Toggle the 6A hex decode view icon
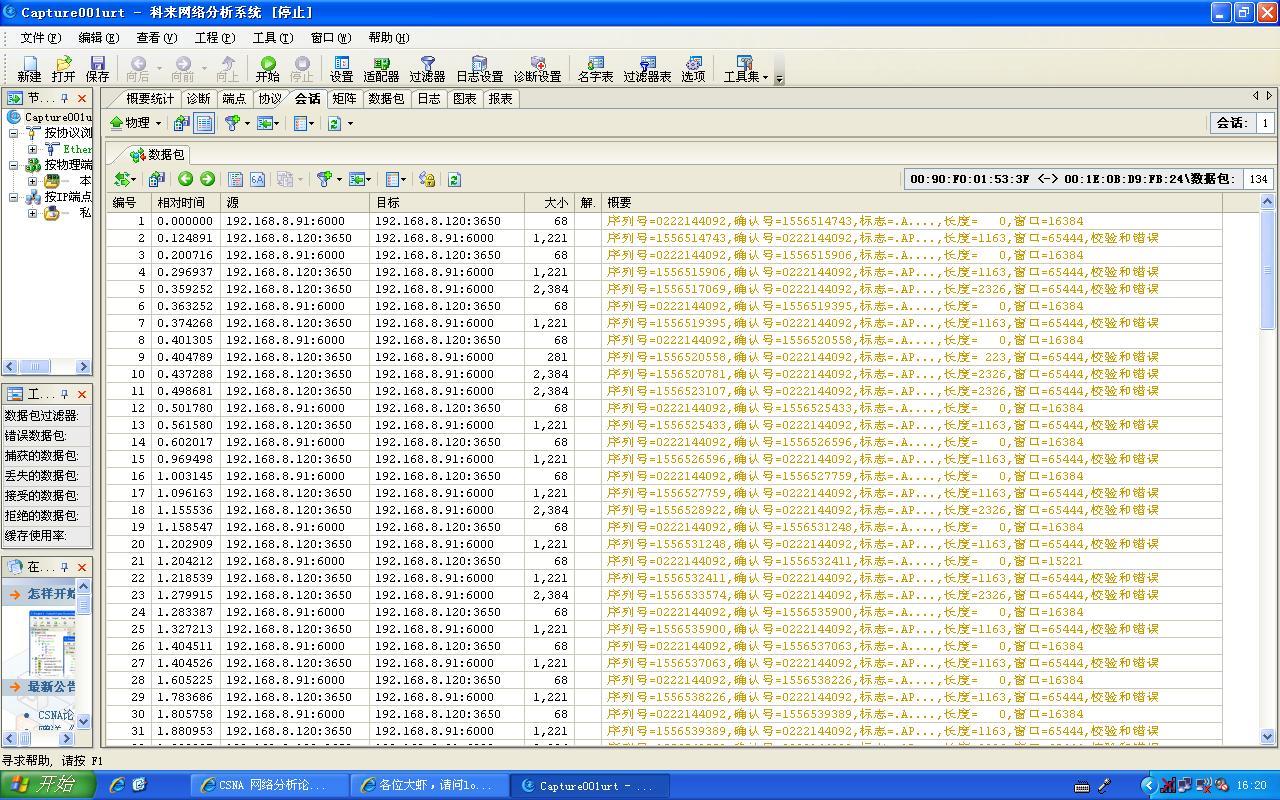1280x800 pixels. (257, 179)
